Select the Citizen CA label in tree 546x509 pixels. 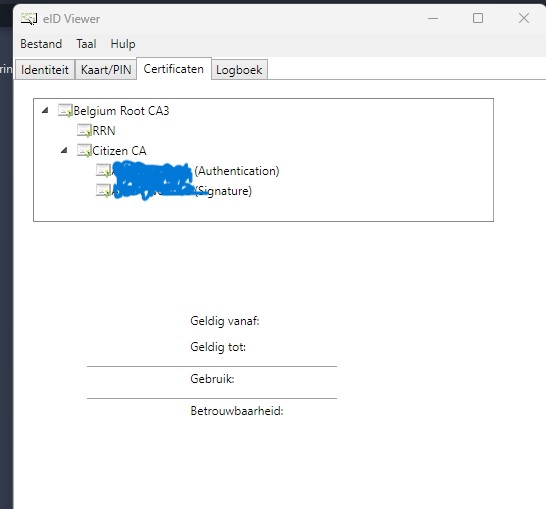click(x=119, y=151)
